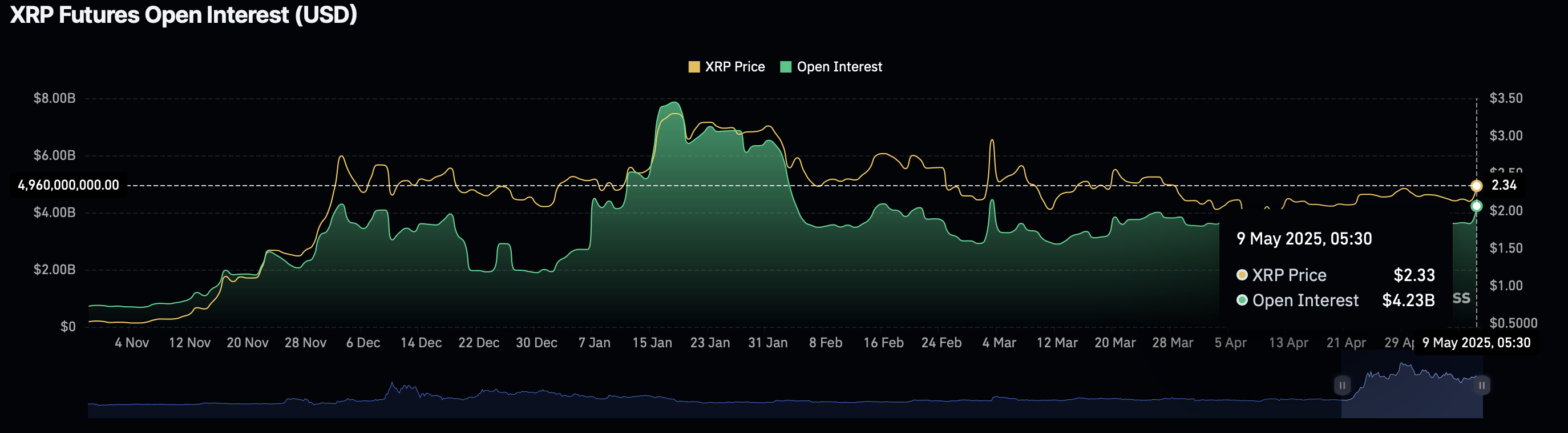The height and width of the screenshot is (433, 1568).
Task: Click the 20 Nov date label
Action: (248, 343)
